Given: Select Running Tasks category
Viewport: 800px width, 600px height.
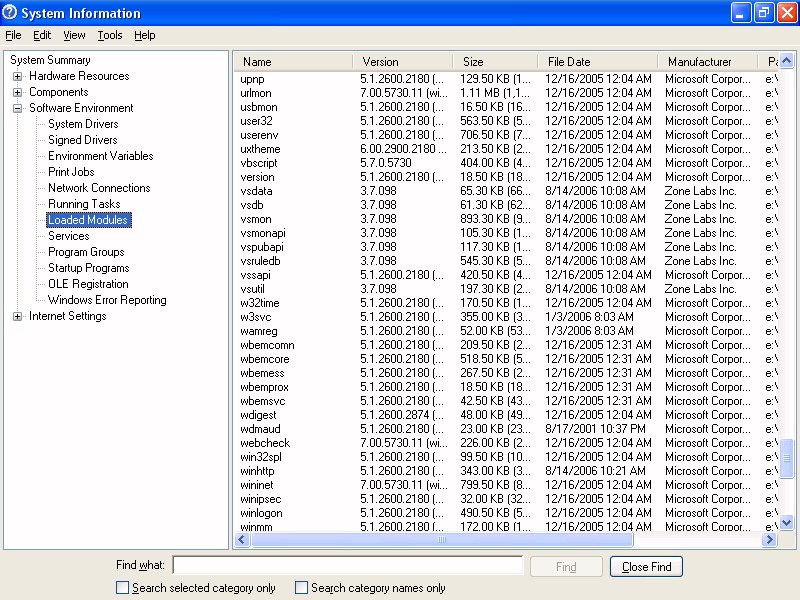Looking at the screenshot, I should point(84,204).
